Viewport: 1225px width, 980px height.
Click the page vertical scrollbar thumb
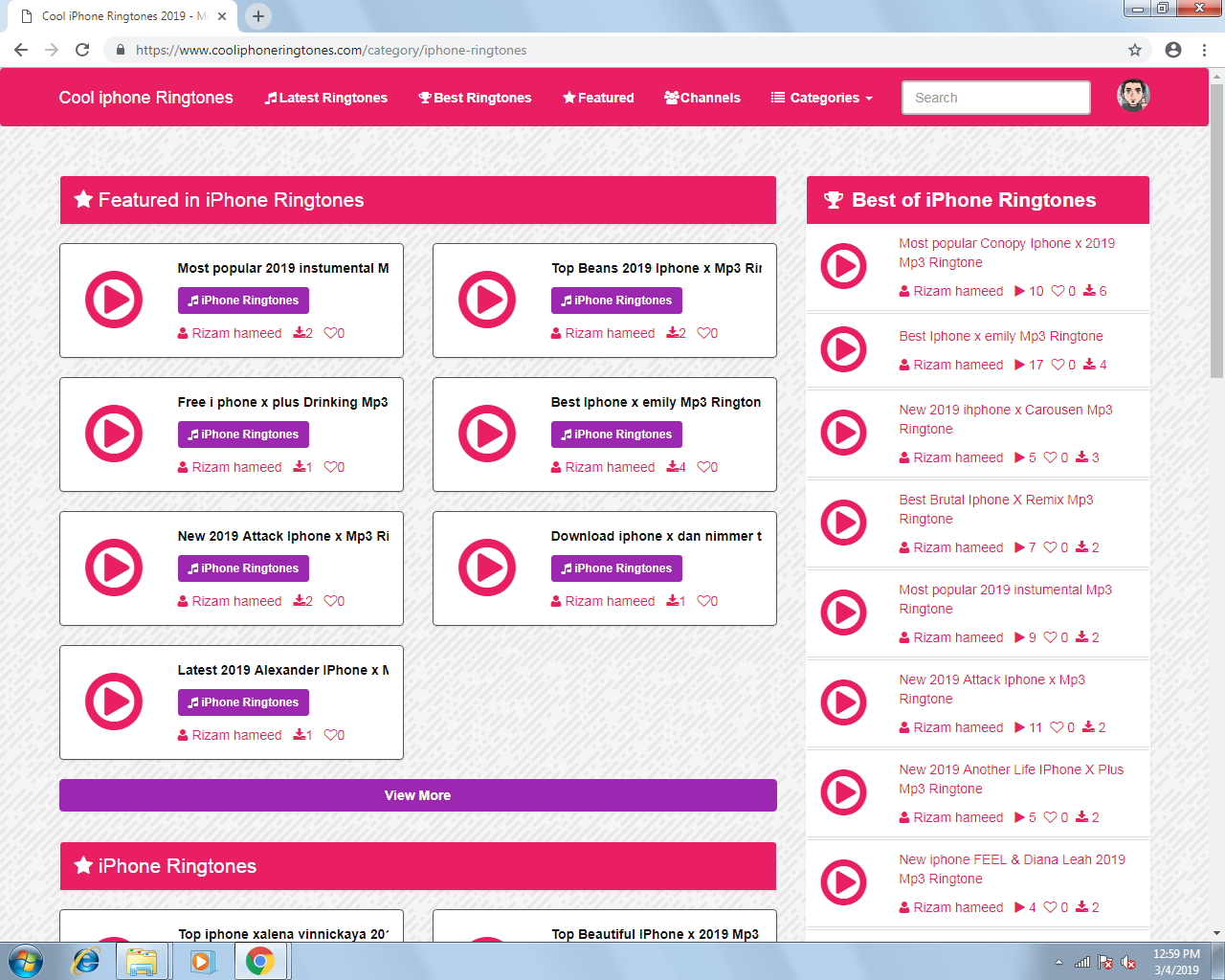(1216, 230)
